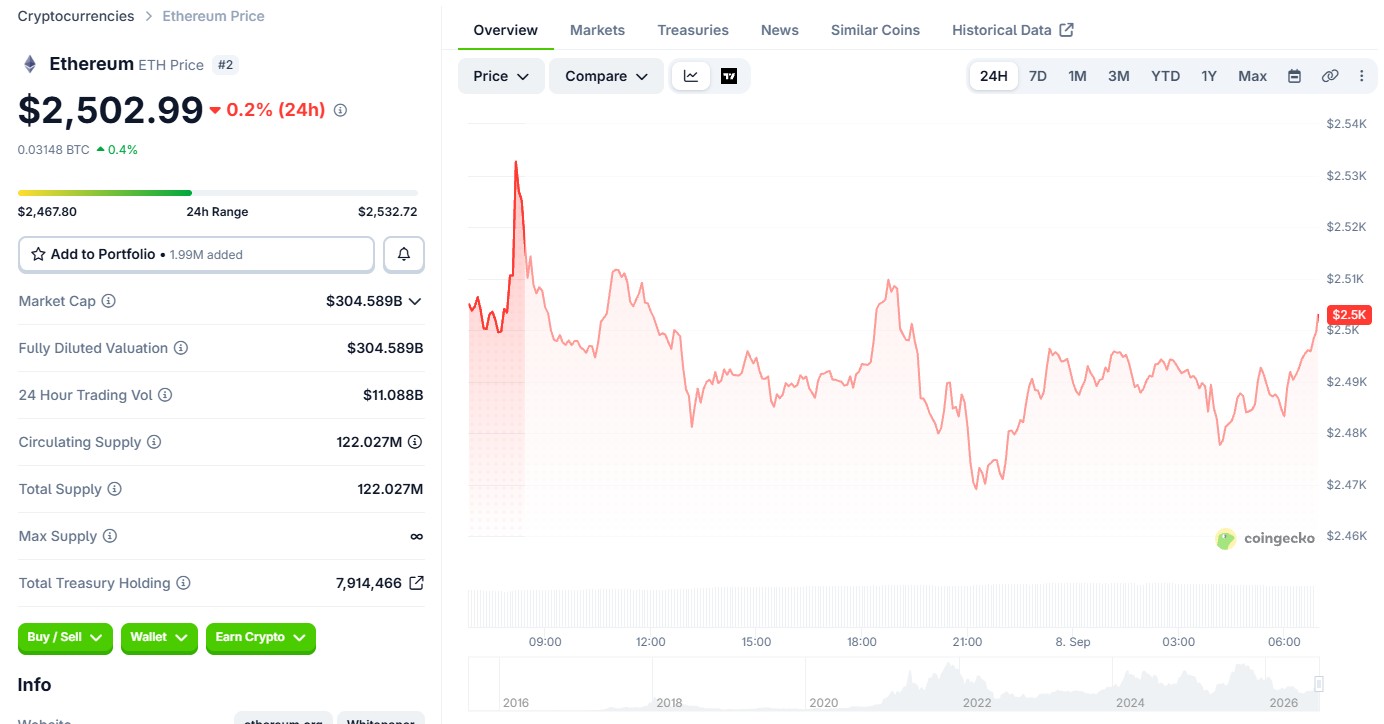The image size is (1384, 724).
Task: Switch to the Markets tab
Action: pos(597,30)
